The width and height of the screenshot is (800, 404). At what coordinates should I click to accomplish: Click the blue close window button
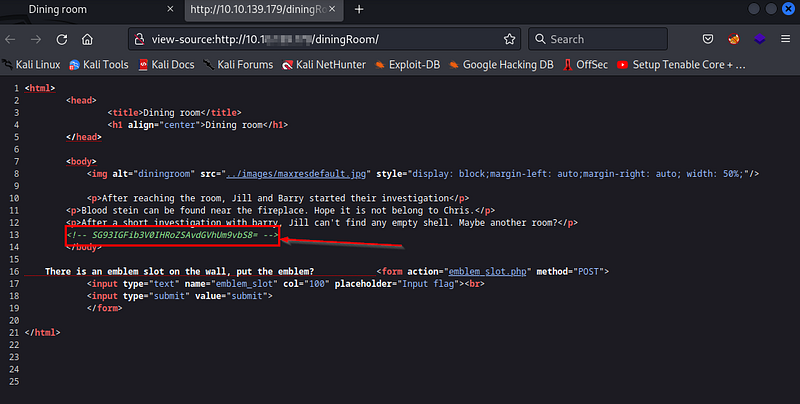pyautogui.click(x=788, y=9)
